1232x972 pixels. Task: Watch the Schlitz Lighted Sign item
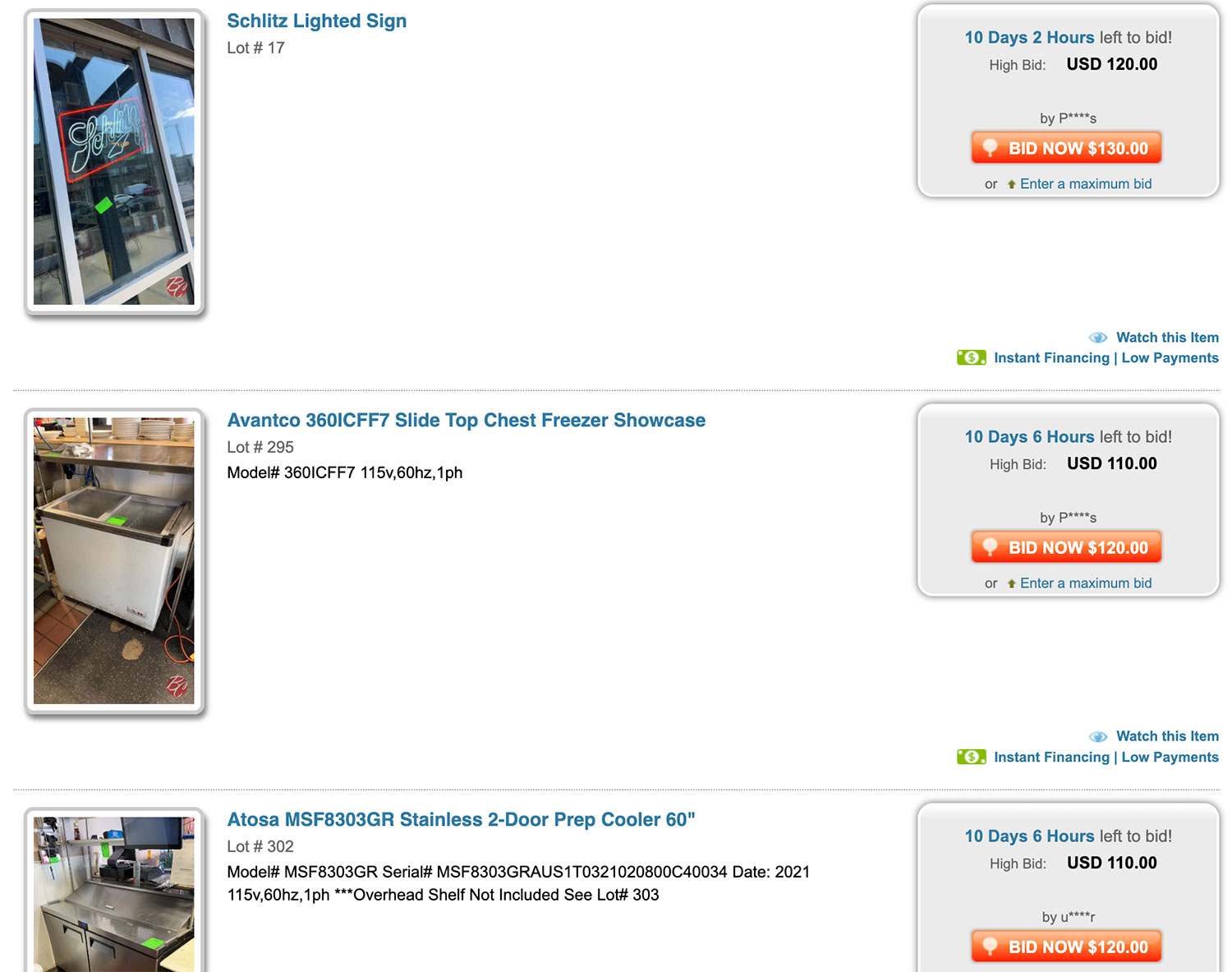click(x=1167, y=338)
